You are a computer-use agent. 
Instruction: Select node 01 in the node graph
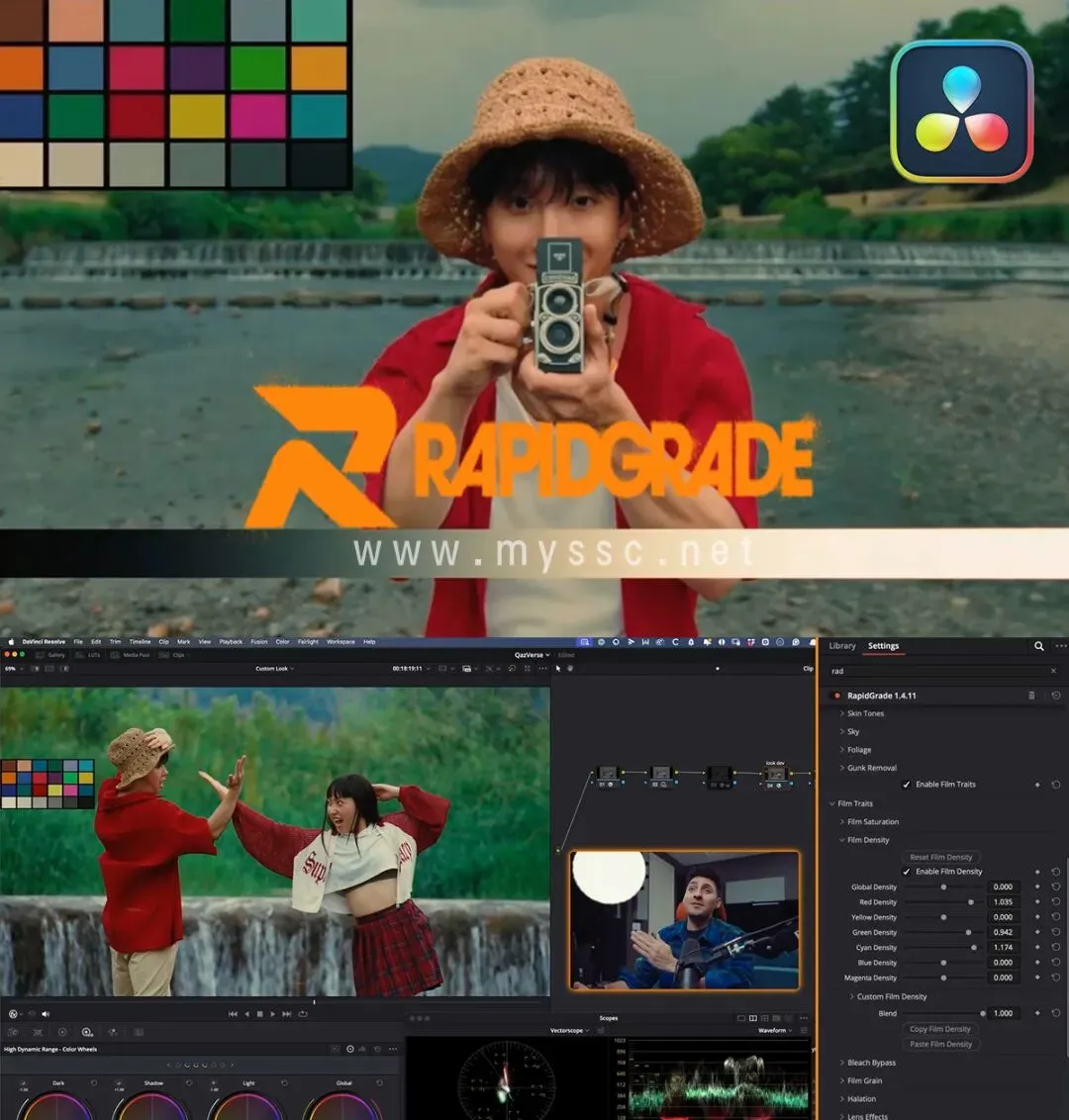[608, 775]
